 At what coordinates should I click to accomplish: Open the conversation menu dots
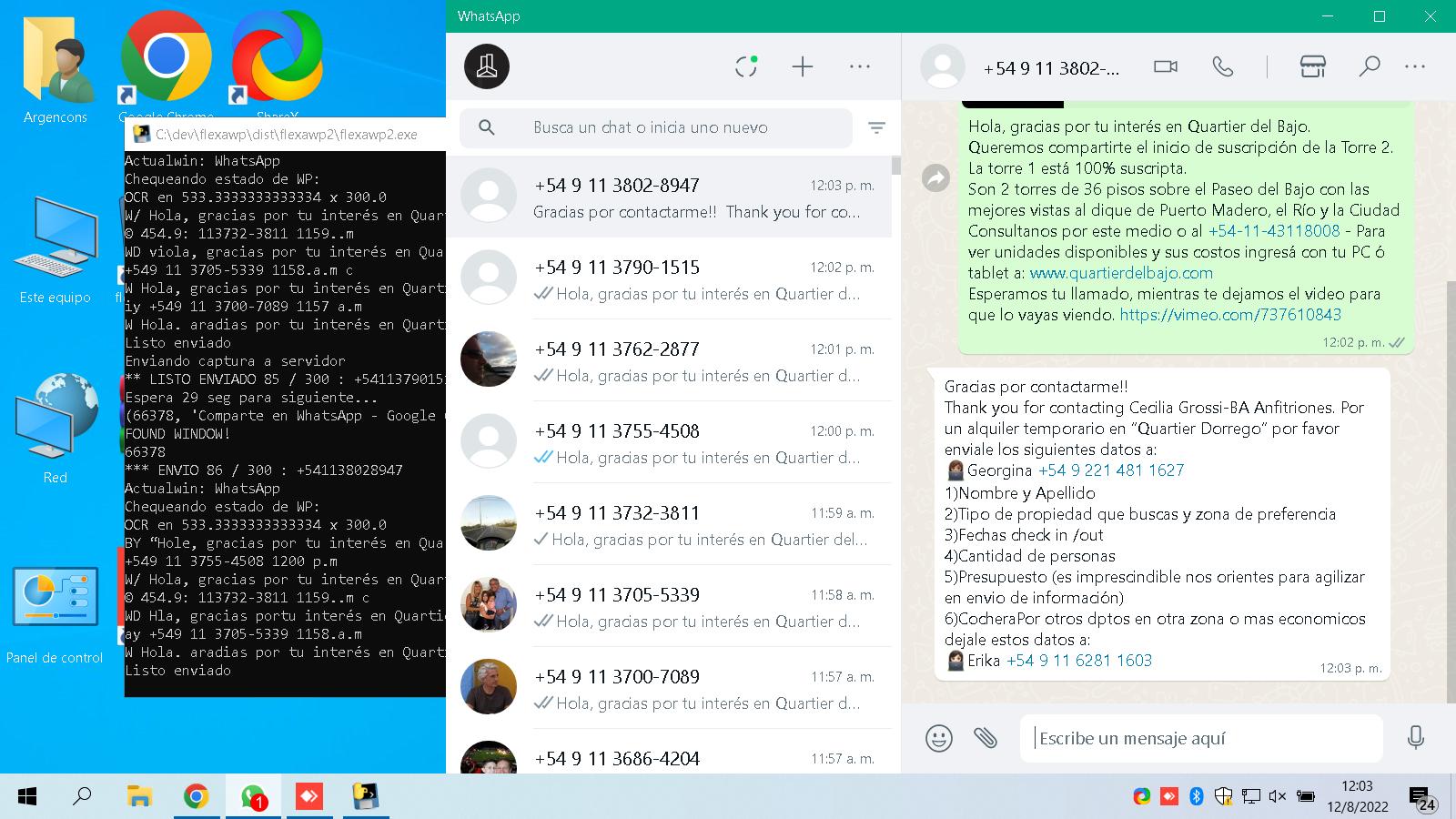pyautogui.click(x=1415, y=66)
